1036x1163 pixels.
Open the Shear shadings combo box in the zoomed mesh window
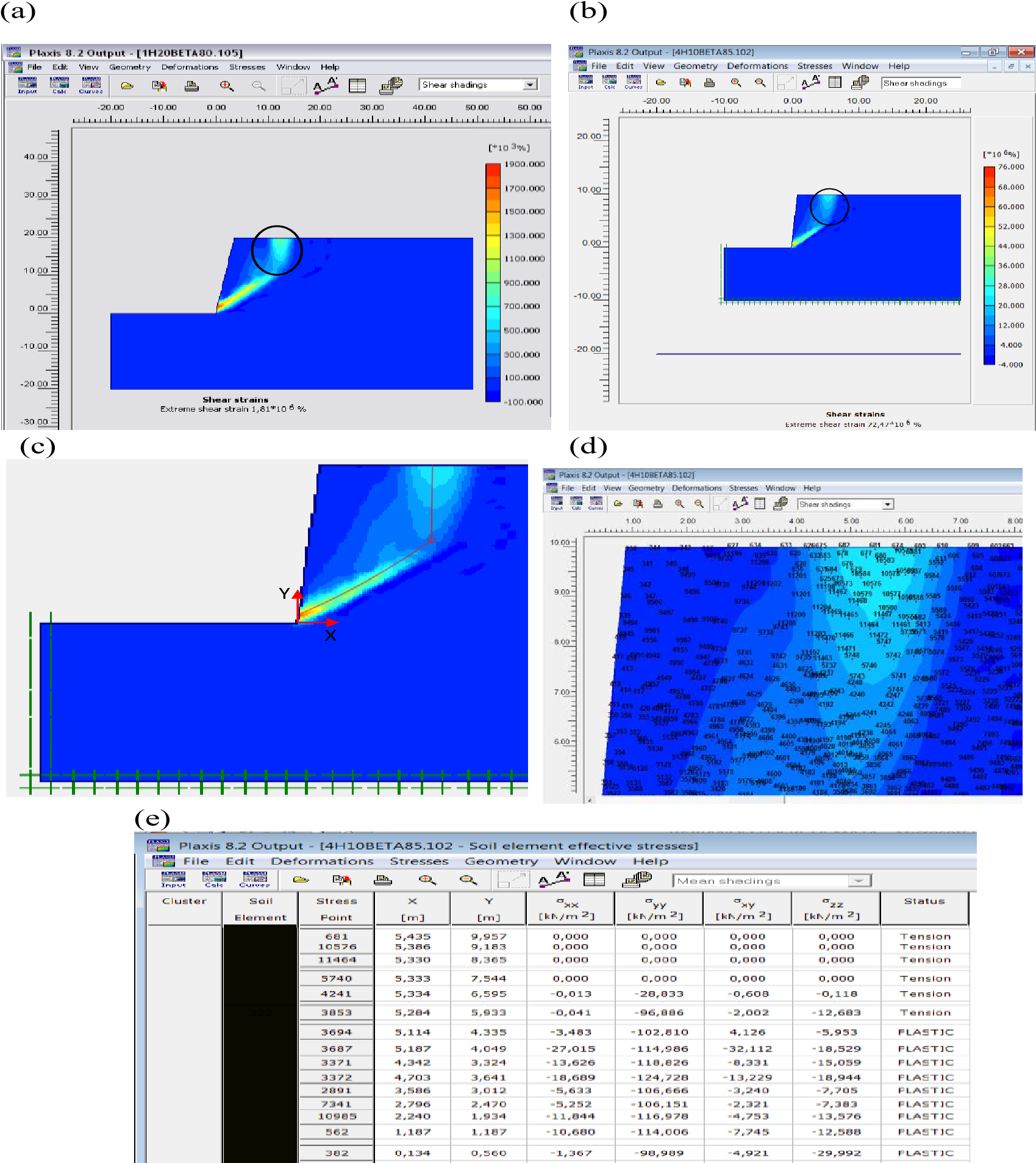coord(888,504)
